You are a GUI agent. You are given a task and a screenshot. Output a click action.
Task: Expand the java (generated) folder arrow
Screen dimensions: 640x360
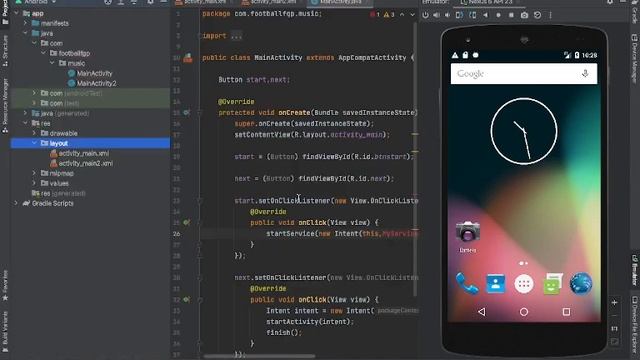25,113
